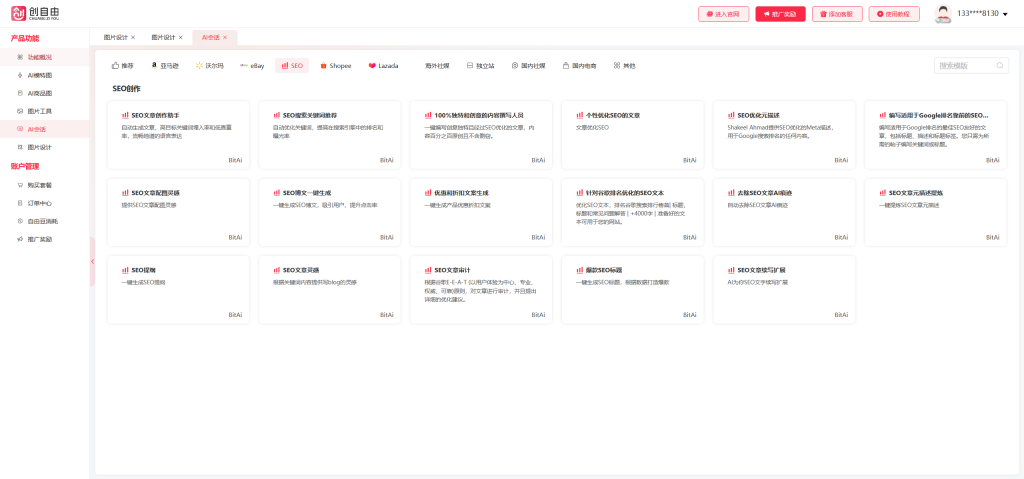Click the 推广奖励 red button

[780, 14]
